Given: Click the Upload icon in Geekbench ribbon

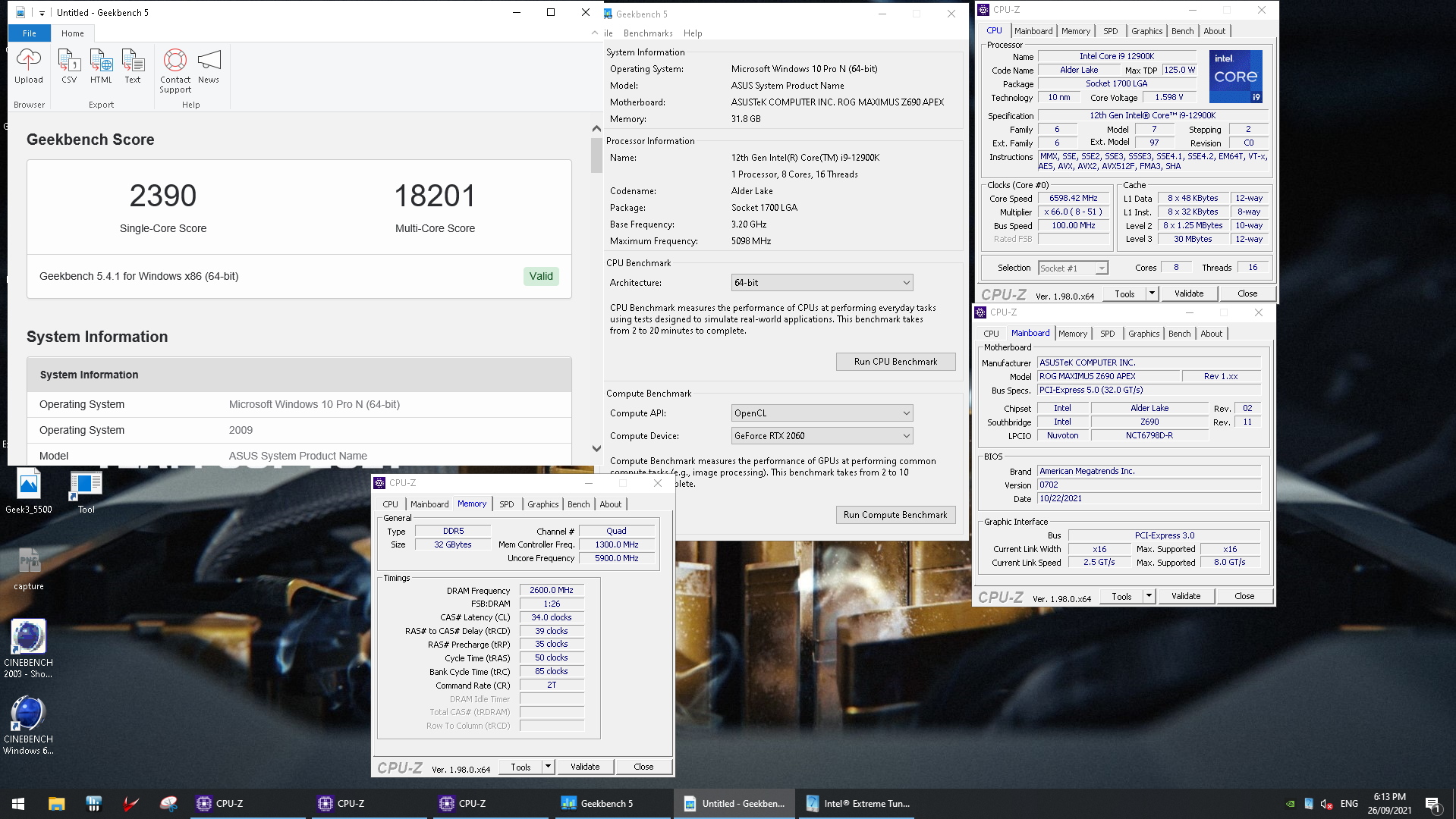Looking at the screenshot, I should [29, 67].
